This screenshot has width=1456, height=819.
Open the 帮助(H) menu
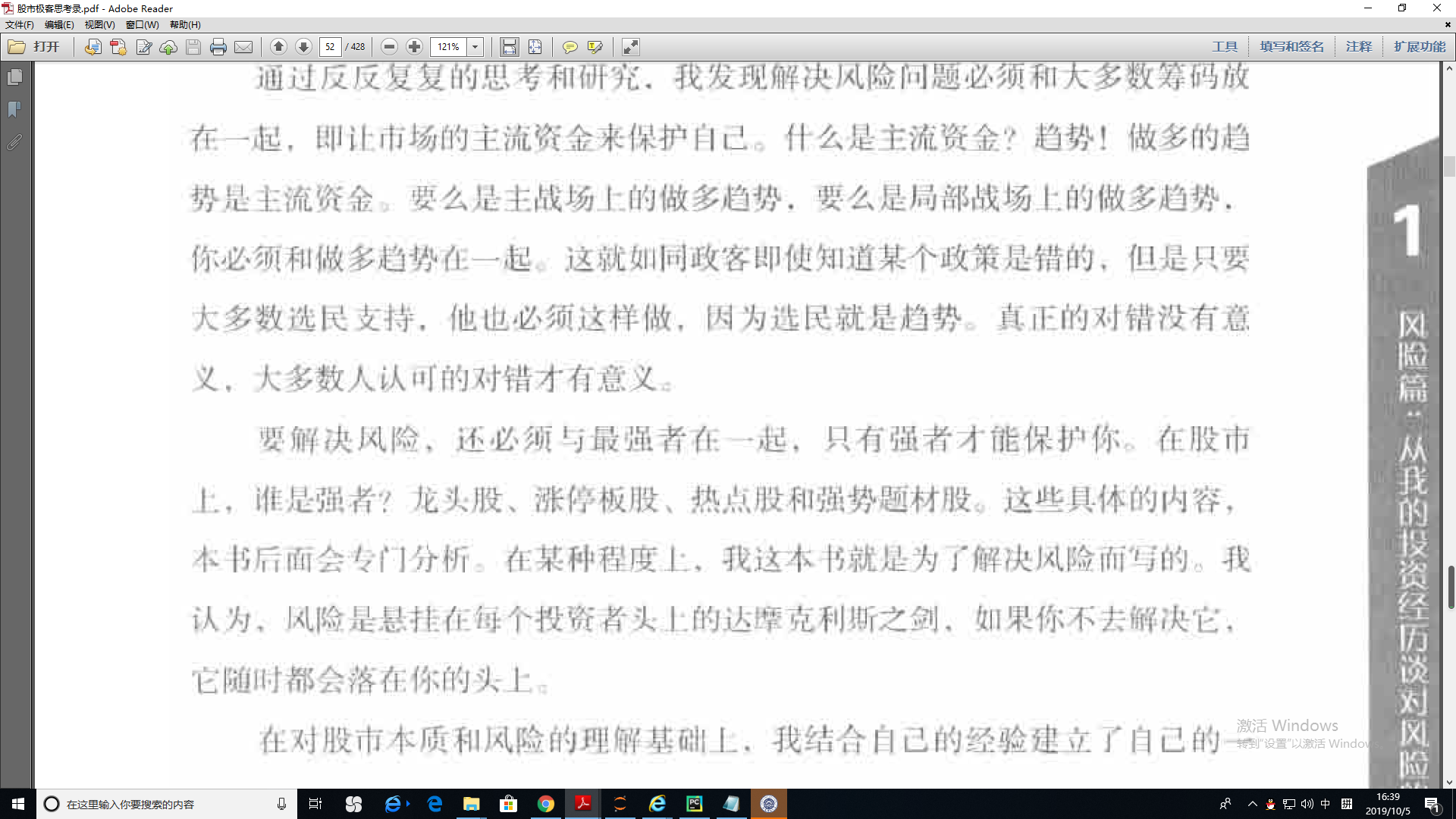(x=185, y=25)
